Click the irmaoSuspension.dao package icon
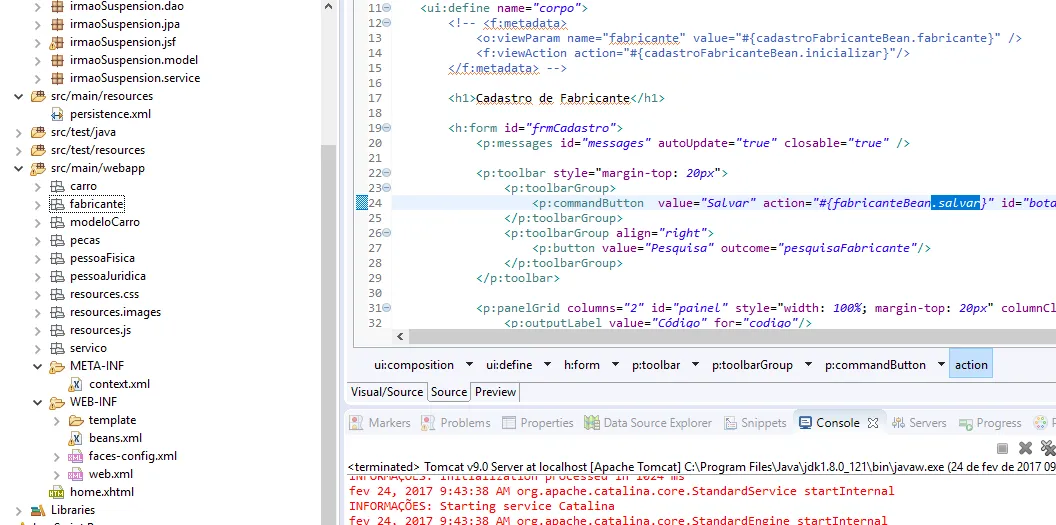Screen dimensions: 1056x525 (x=57, y=6)
